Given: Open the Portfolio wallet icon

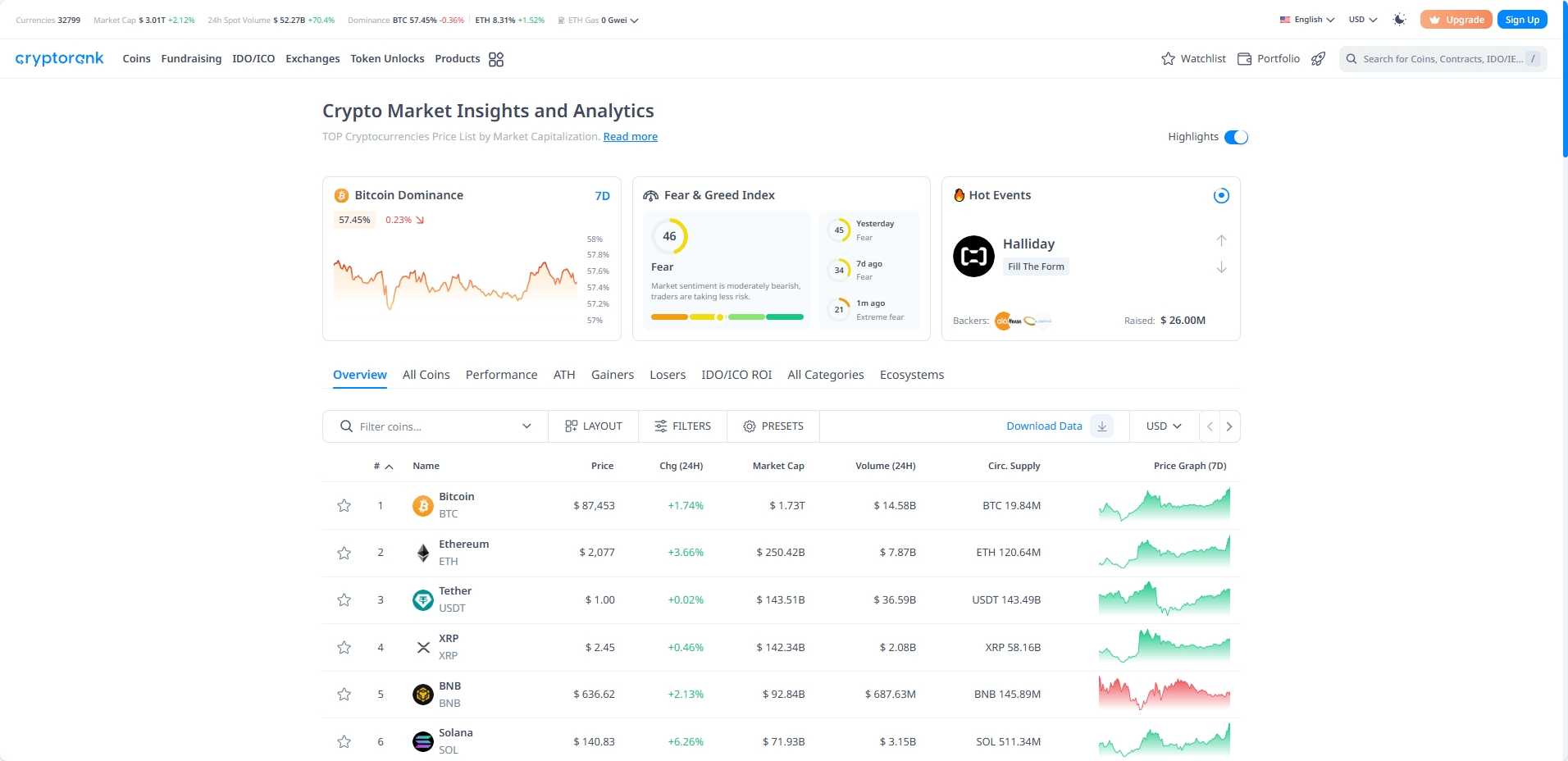Looking at the screenshot, I should (x=1245, y=58).
